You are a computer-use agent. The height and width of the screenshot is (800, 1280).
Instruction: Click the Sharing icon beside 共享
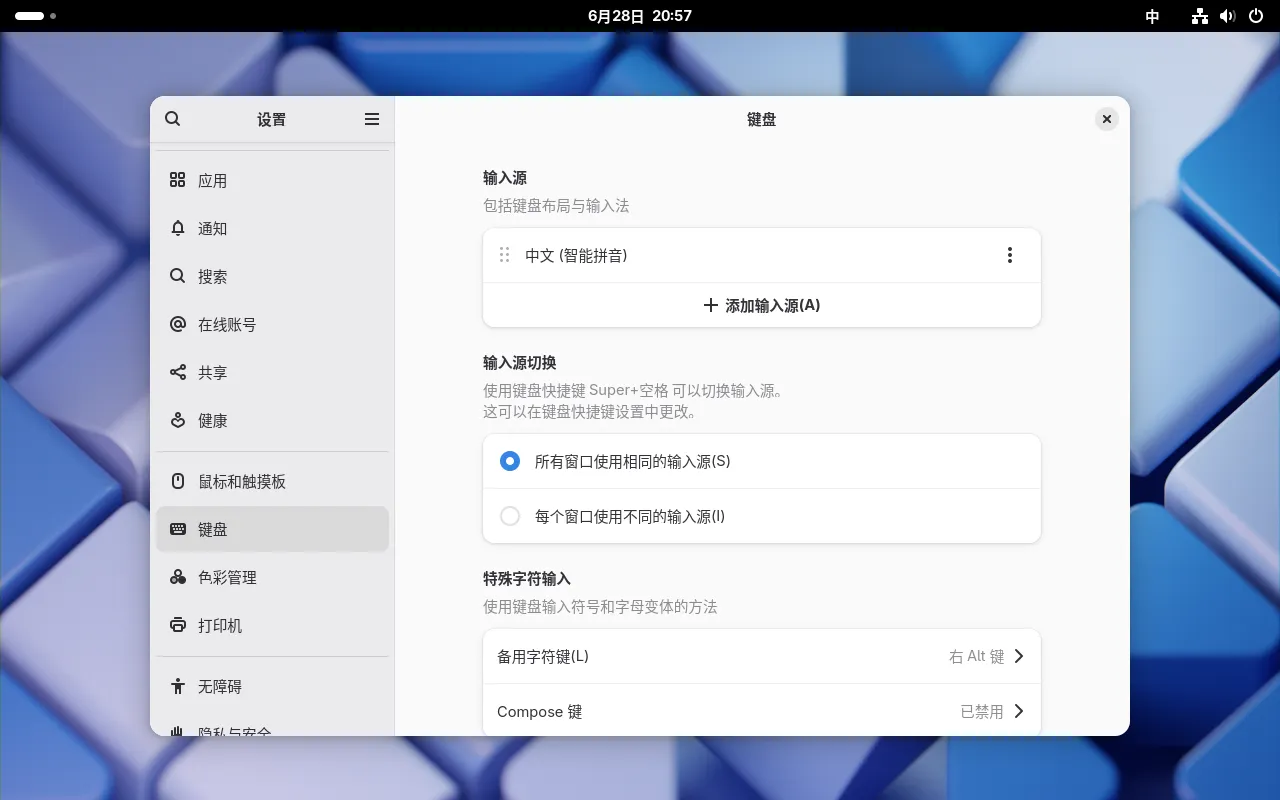coord(178,372)
